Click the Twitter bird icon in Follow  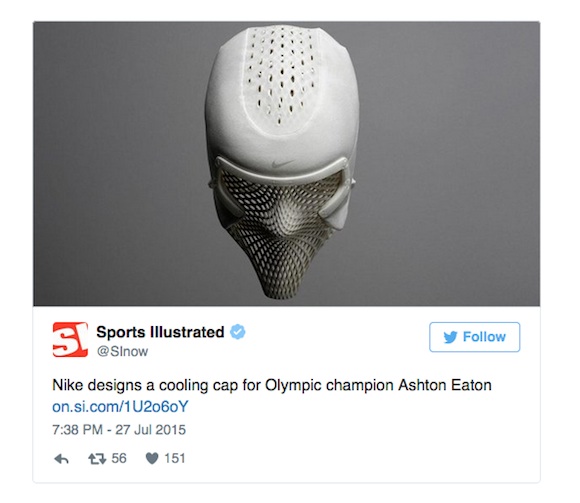(x=450, y=337)
